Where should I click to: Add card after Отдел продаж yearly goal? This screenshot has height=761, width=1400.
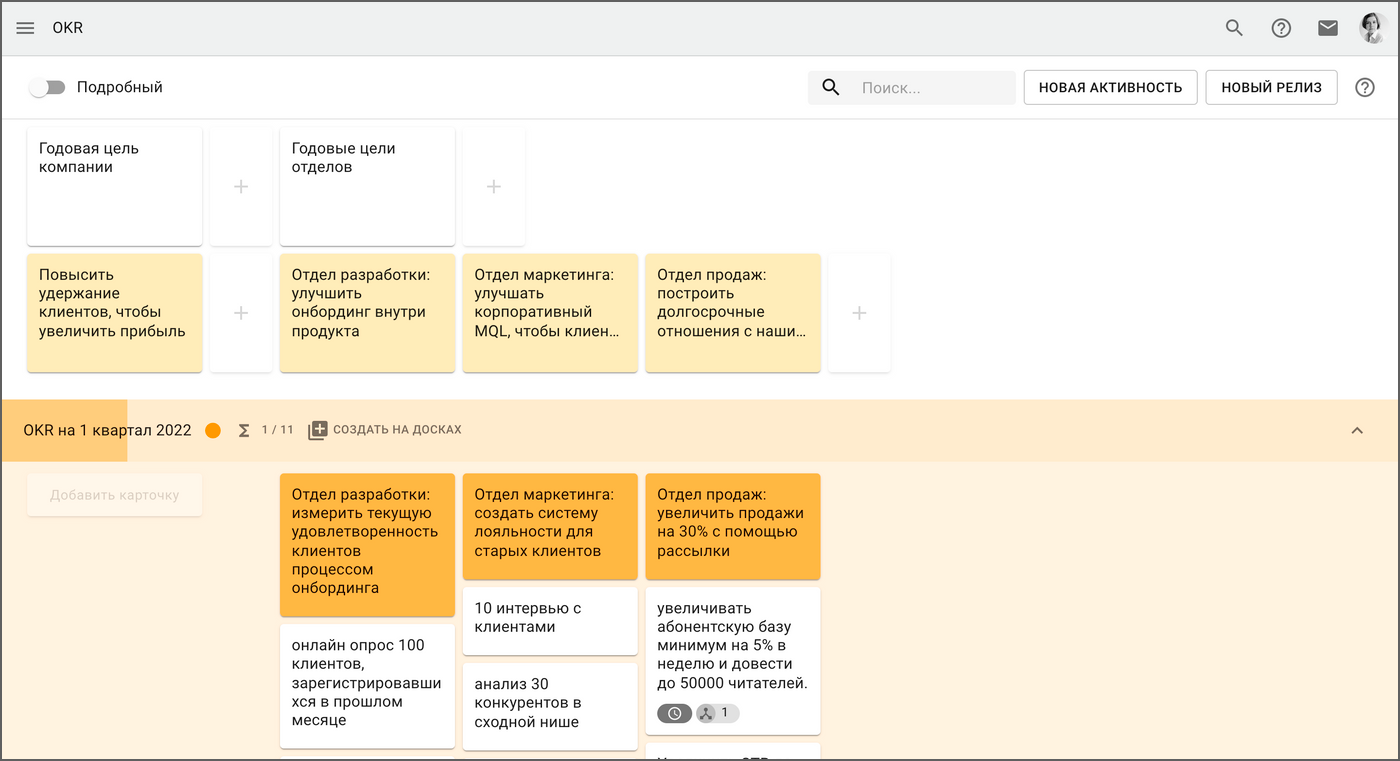coord(859,313)
